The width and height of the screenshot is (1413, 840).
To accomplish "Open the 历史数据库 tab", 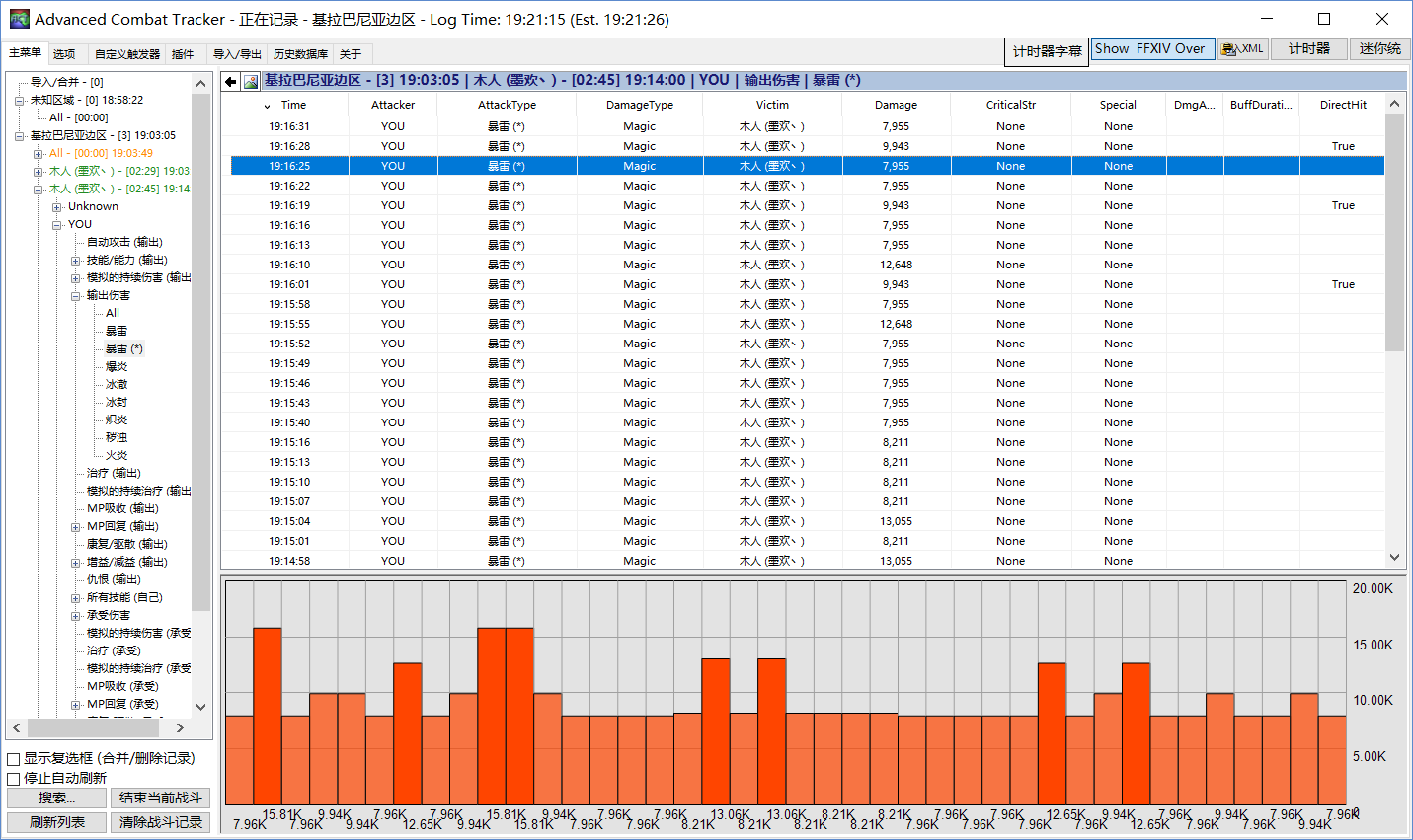I will 300,54.
